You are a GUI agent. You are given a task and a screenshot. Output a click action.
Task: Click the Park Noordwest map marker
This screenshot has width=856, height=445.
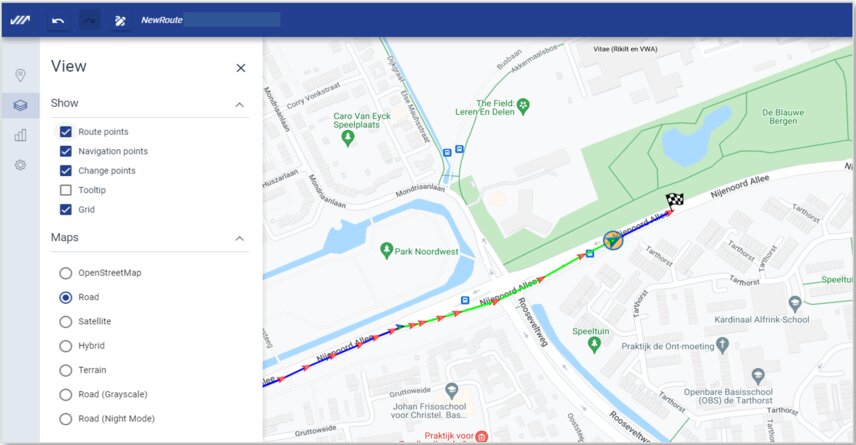(387, 248)
